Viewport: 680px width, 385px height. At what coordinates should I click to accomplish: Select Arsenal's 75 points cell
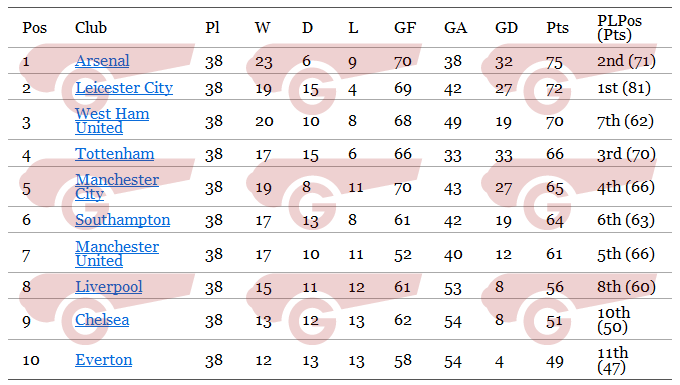[x=554, y=62]
